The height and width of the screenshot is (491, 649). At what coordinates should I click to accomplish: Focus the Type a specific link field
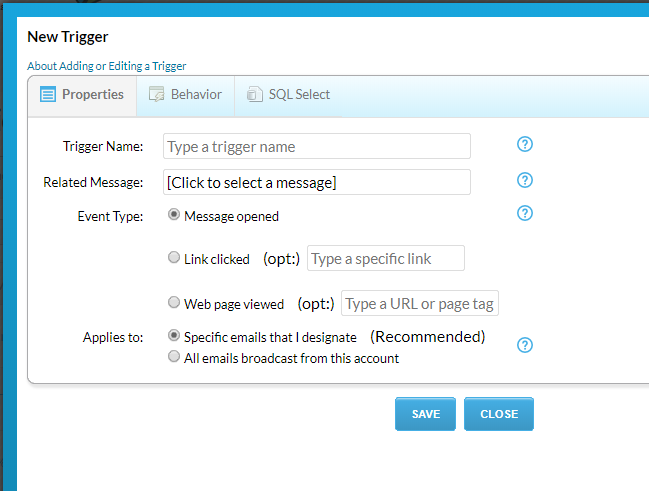[x=385, y=258]
